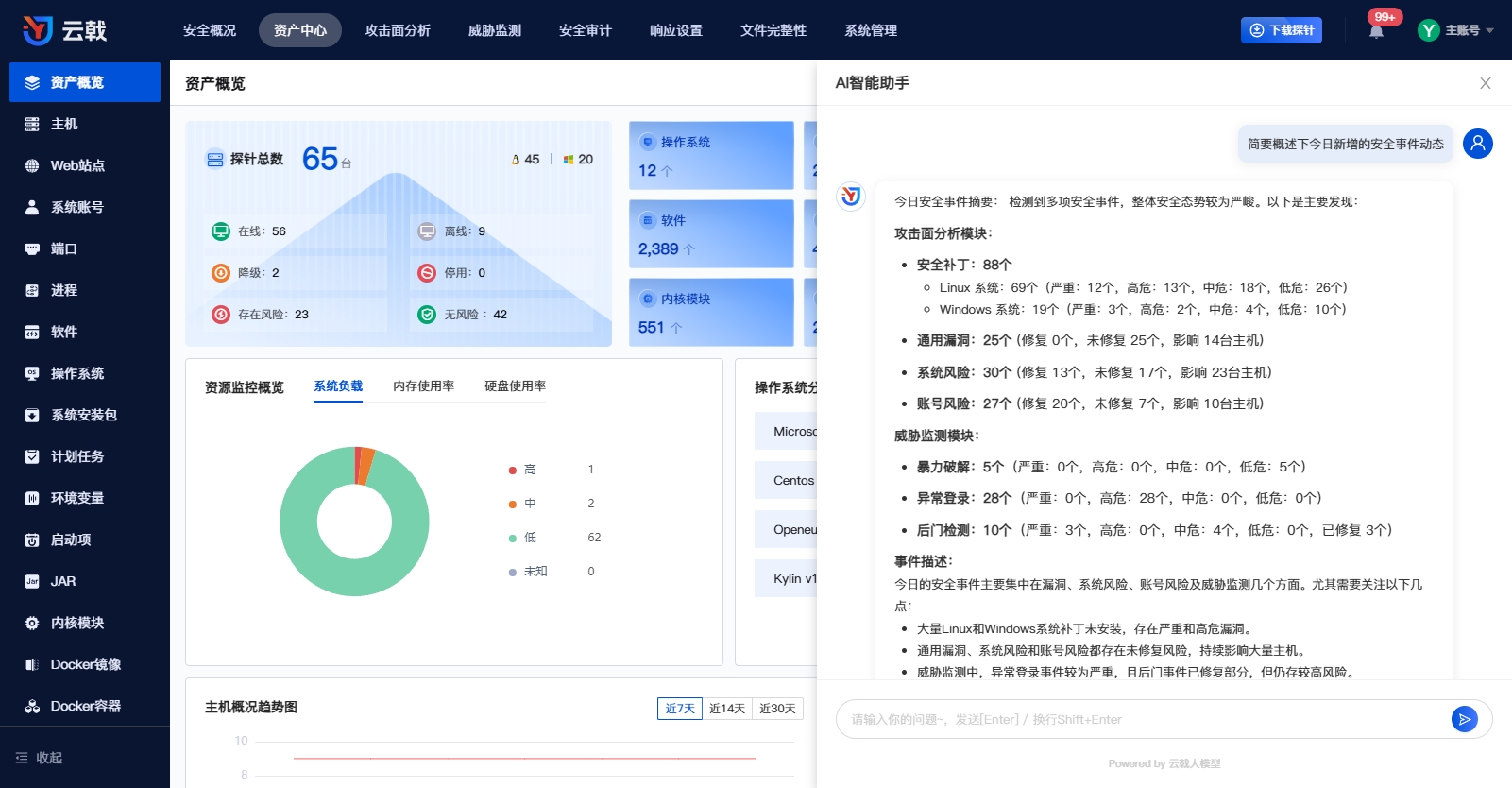Click the green 低 legend dot
This screenshot has width=1512, height=788.
click(513, 538)
